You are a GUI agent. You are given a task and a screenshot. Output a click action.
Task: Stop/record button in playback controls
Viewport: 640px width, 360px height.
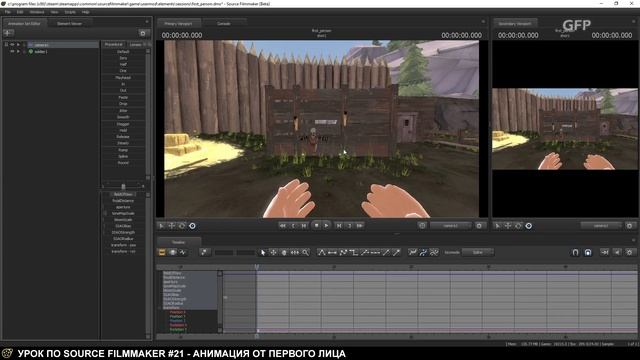point(316,225)
